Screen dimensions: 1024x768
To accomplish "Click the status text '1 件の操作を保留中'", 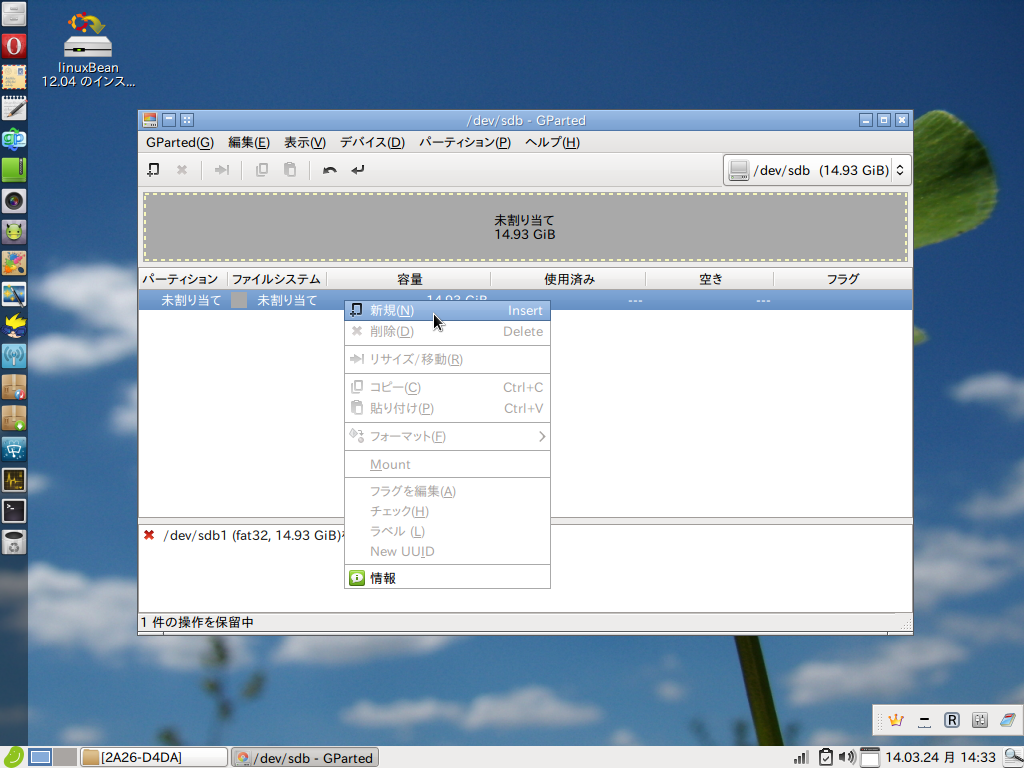I will pyautogui.click(x=197, y=622).
